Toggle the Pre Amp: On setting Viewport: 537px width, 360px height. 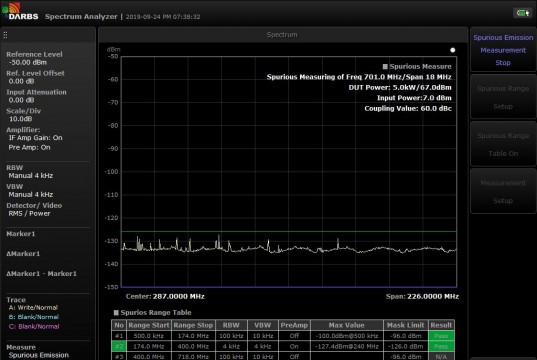pos(29,147)
